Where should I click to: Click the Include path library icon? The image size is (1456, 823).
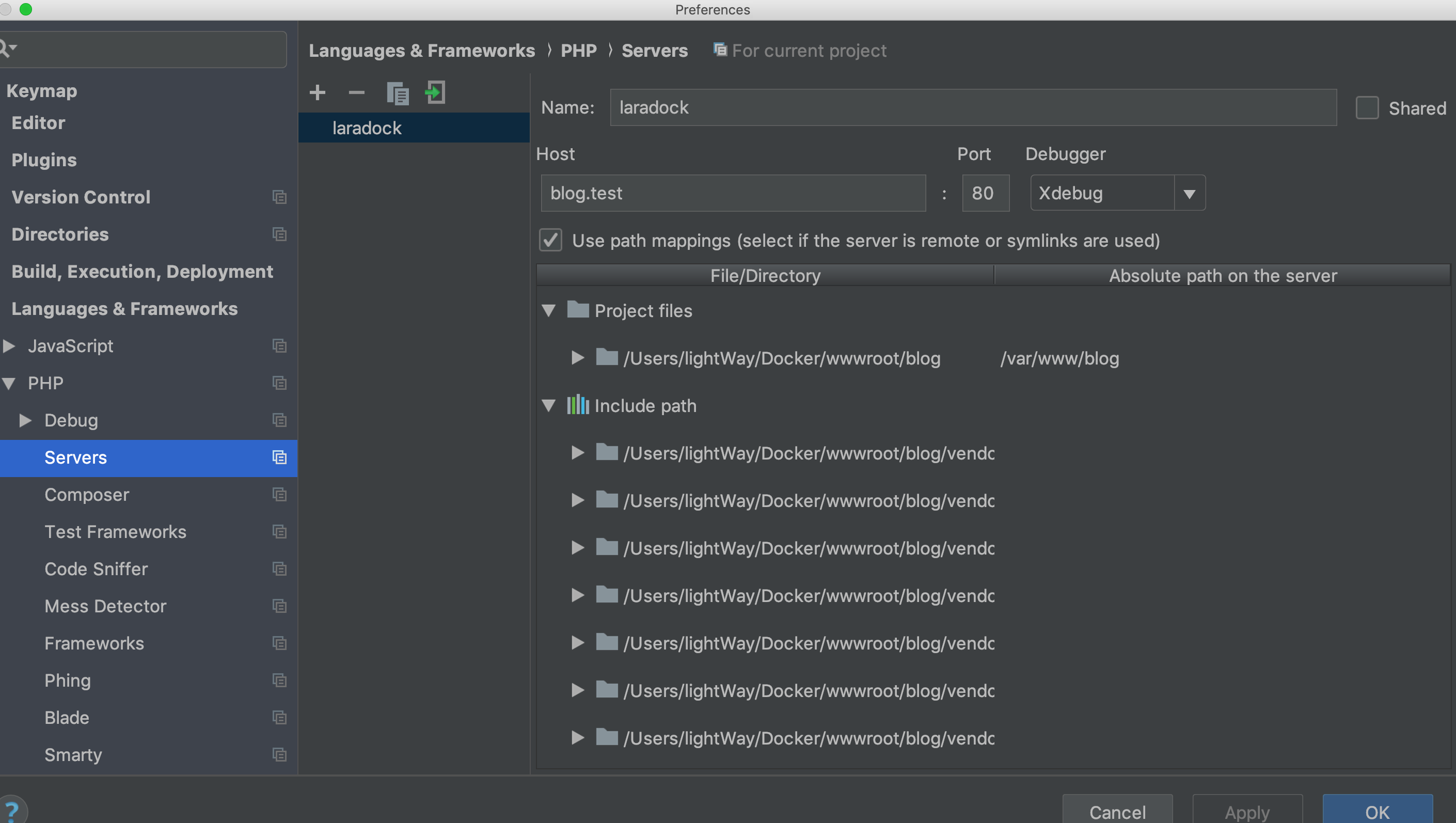pos(578,405)
